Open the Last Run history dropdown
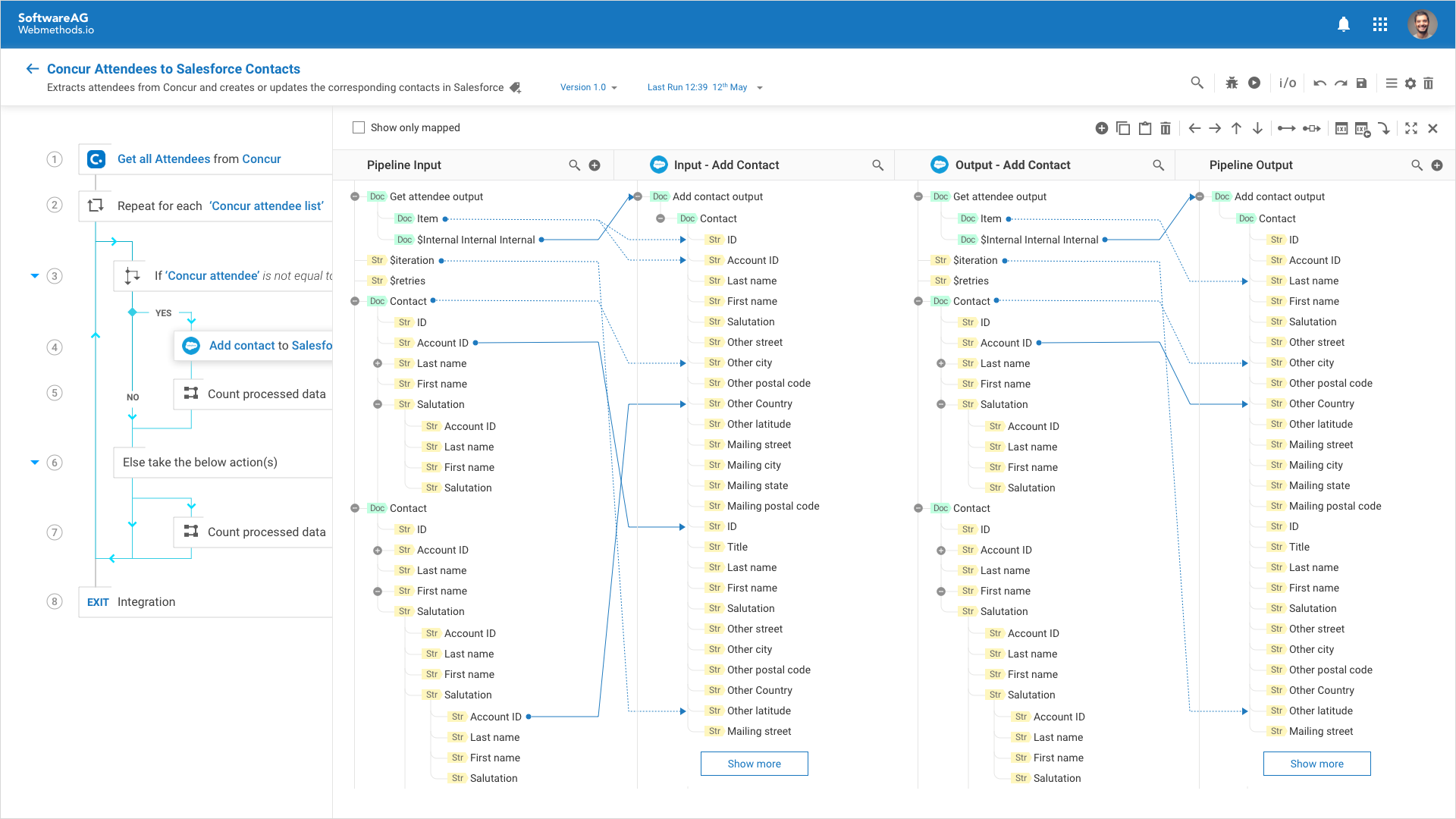The image size is (1456, 819). click(x=704, y=87)
